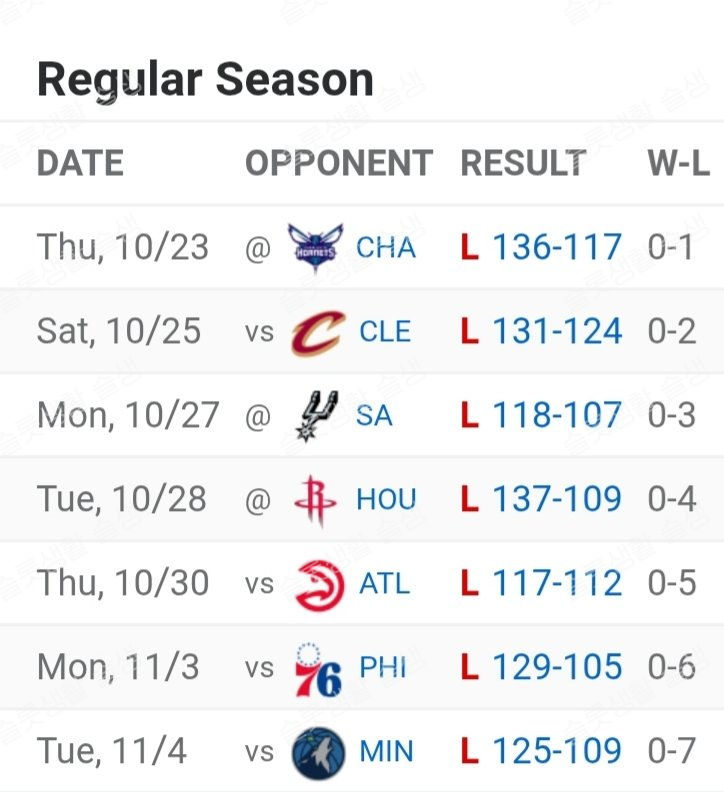
Task: Click the Cleveland Cavaliers team logo
Action: (317, 332)
